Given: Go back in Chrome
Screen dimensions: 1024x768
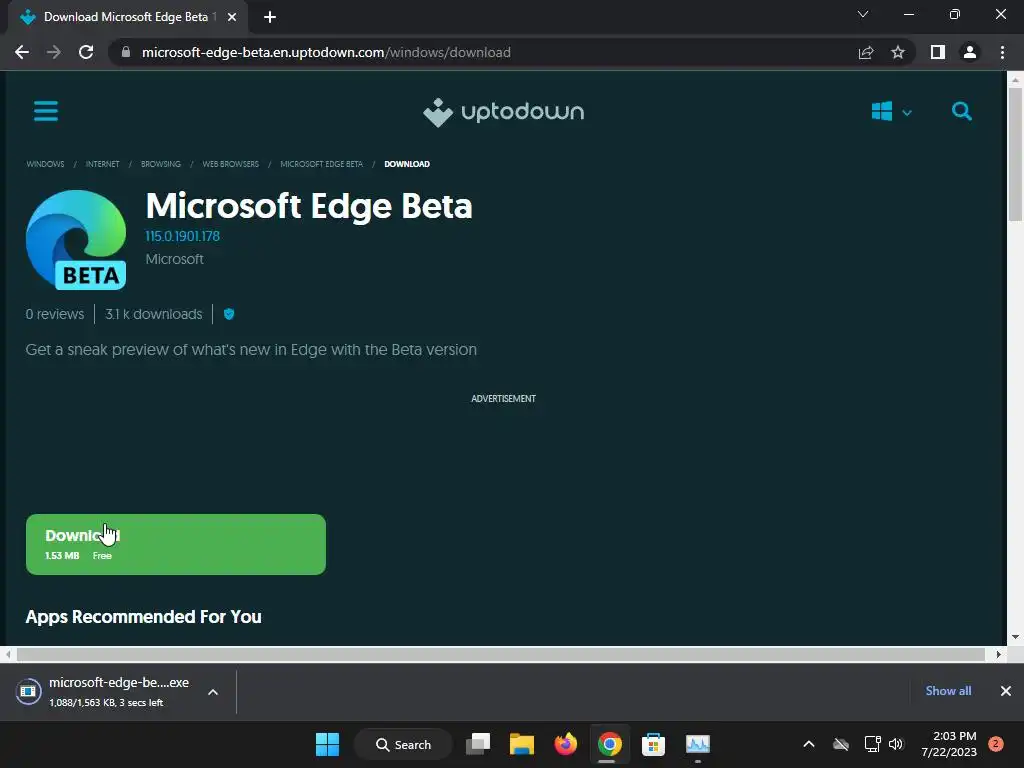Looking at the screenshot, I should 22,52.
